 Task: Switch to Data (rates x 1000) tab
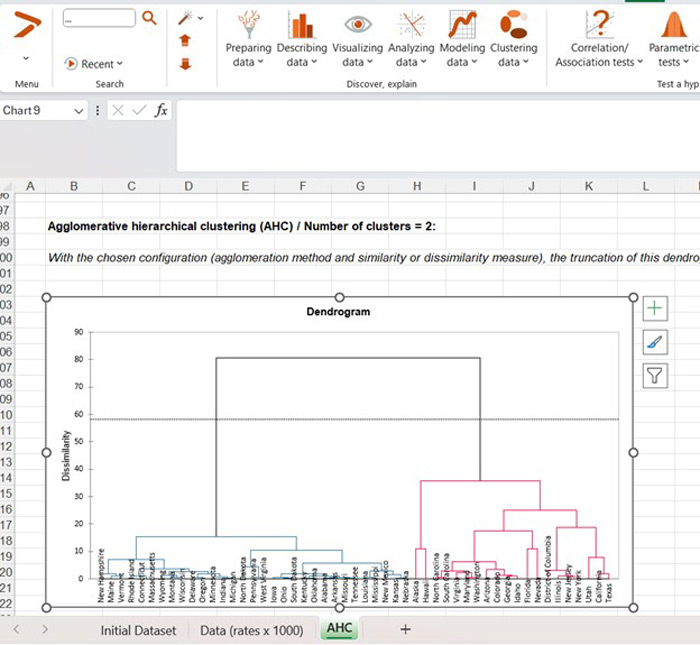click(x=251, y=630)
